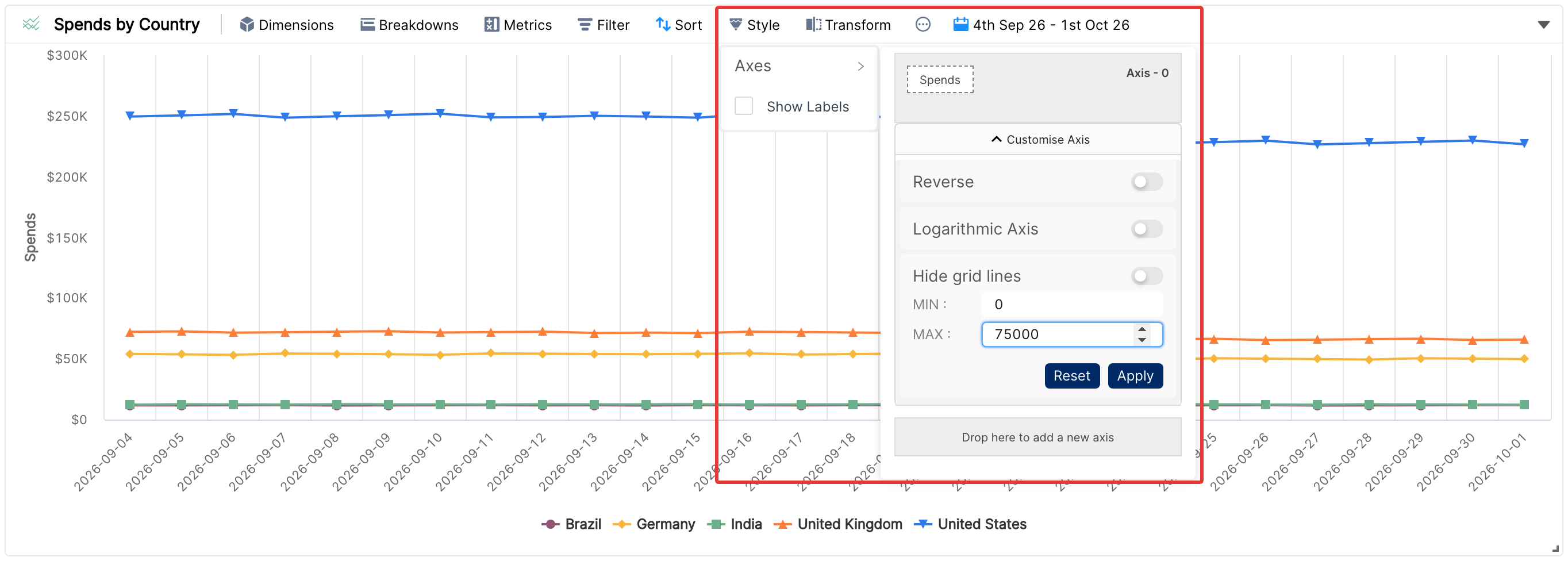Collapse the Customise Axis section
The image size is (1568, 561).
1038,139
